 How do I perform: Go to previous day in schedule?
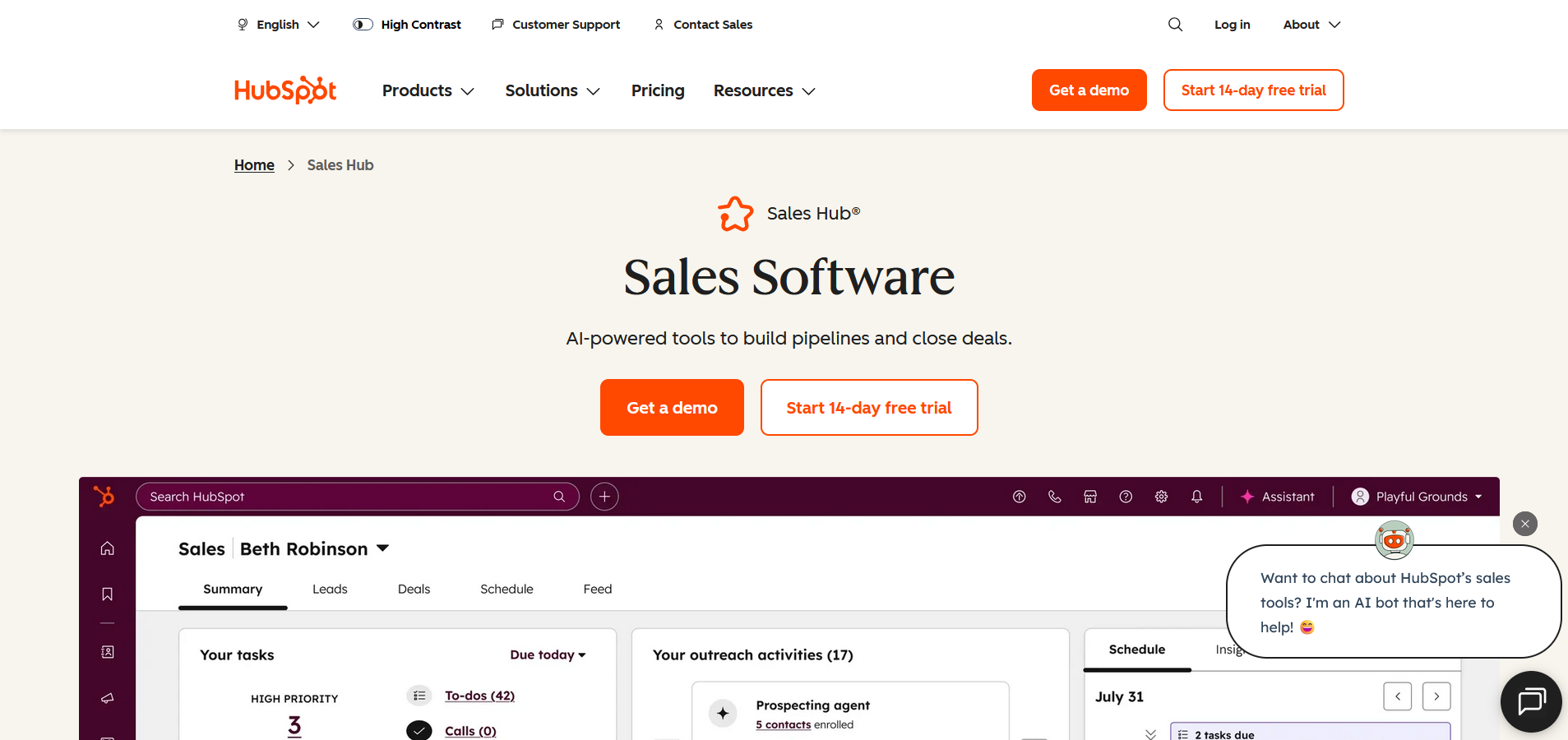click(x=1398, y=696)
